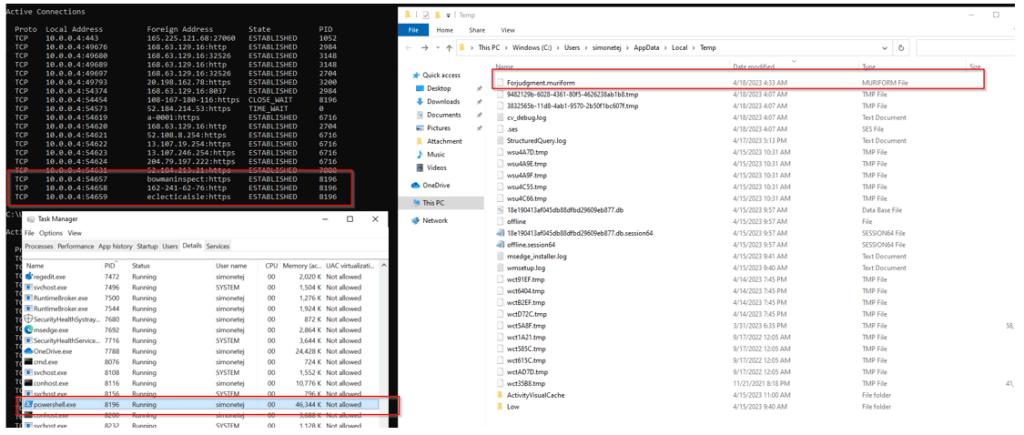Sort processes by PID column header
Screen dimensions: 1024x435
pyautogui.click(x=110, y=265)
